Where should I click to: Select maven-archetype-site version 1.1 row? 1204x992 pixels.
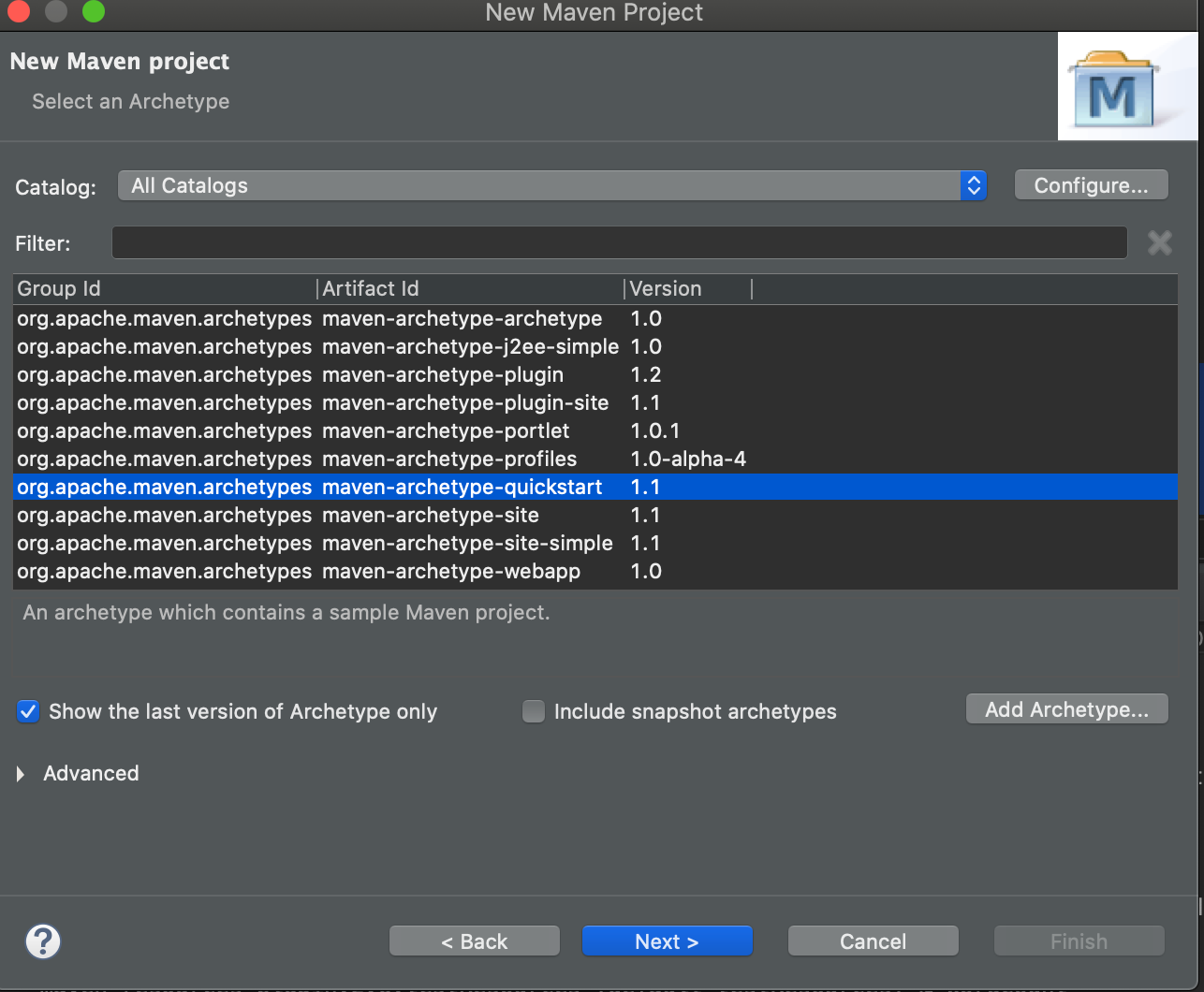[595, 515]
